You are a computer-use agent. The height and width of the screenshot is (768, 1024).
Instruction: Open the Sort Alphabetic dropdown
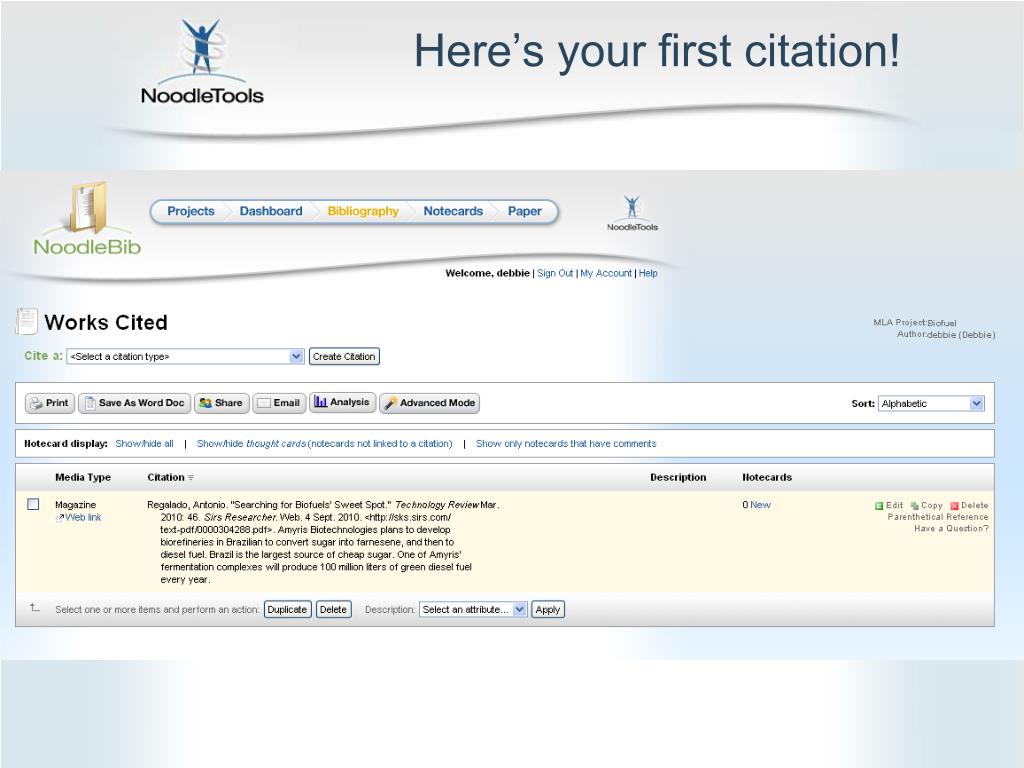tap(931, 404)
